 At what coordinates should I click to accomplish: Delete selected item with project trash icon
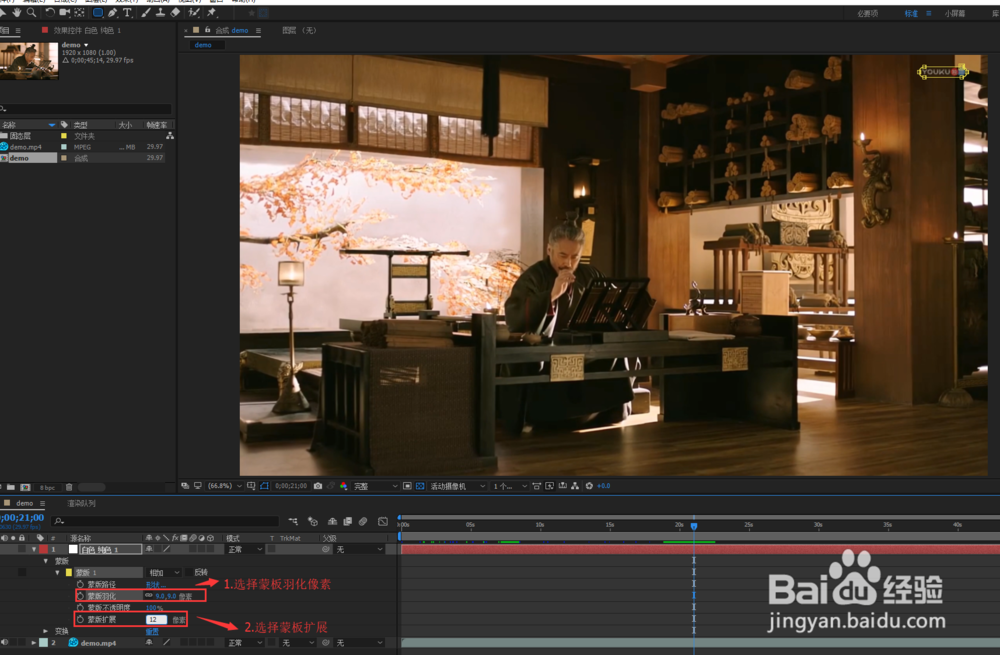pyautogui.click(x=69, y=487)
